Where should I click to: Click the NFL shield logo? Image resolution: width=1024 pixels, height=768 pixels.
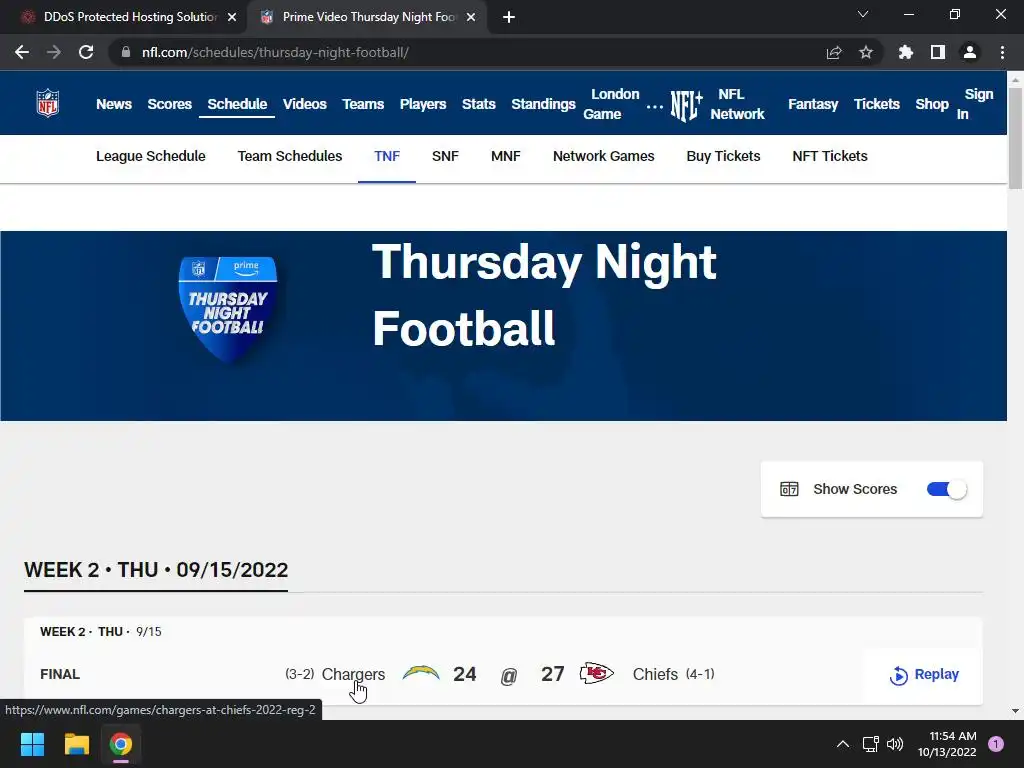47,103
